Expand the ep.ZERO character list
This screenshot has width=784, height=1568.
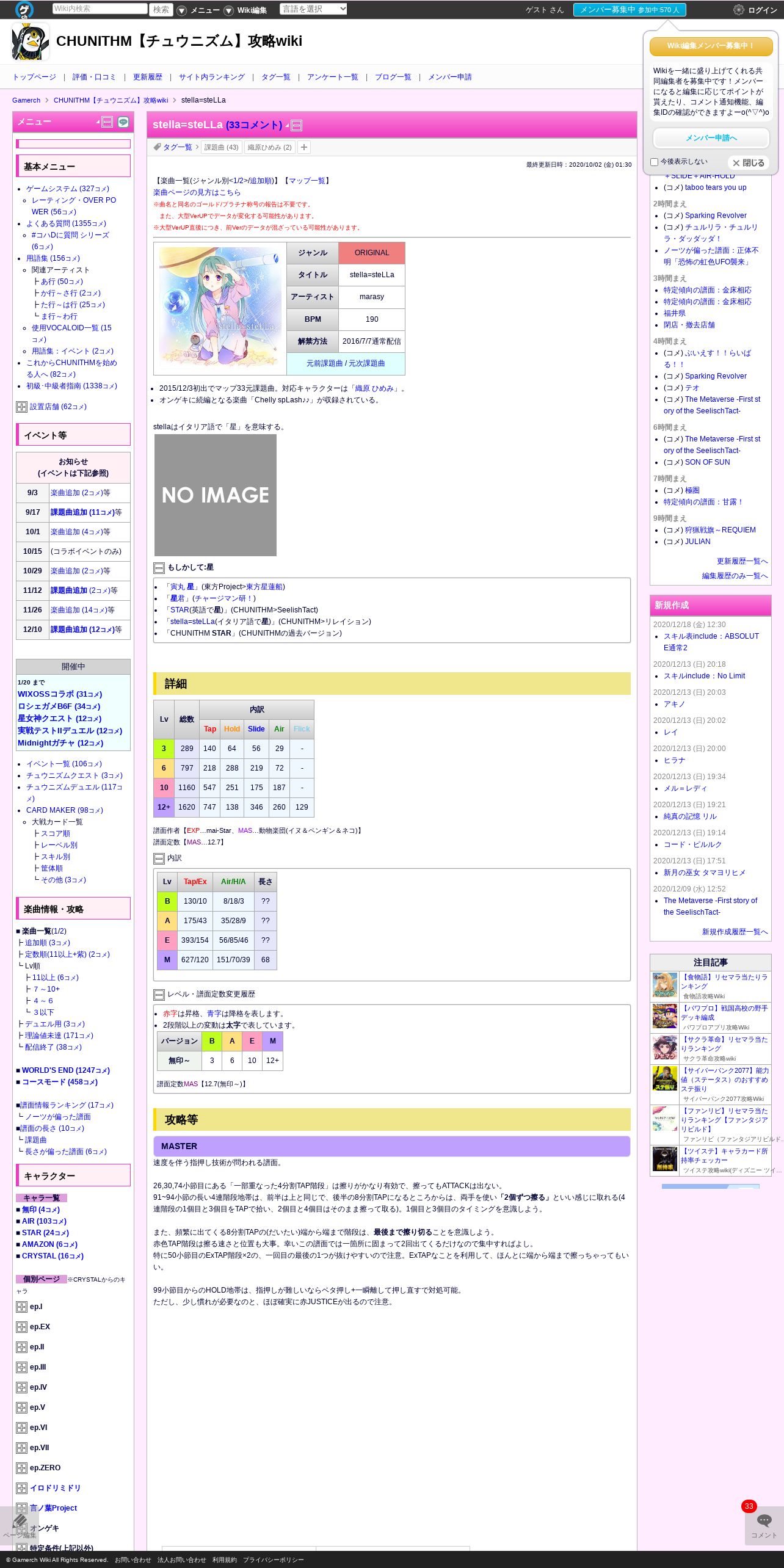click(21, 1468)
